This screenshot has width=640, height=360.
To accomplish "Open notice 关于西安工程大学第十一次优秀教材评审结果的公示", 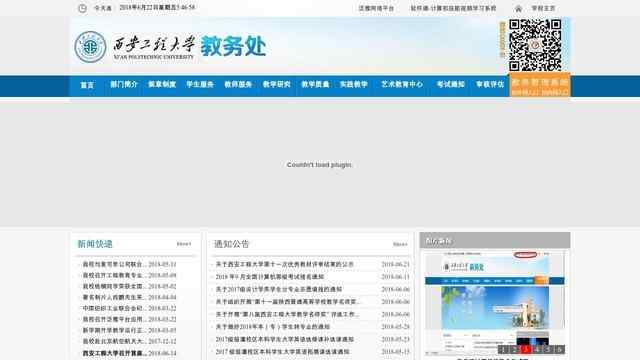I will point(284,264).
